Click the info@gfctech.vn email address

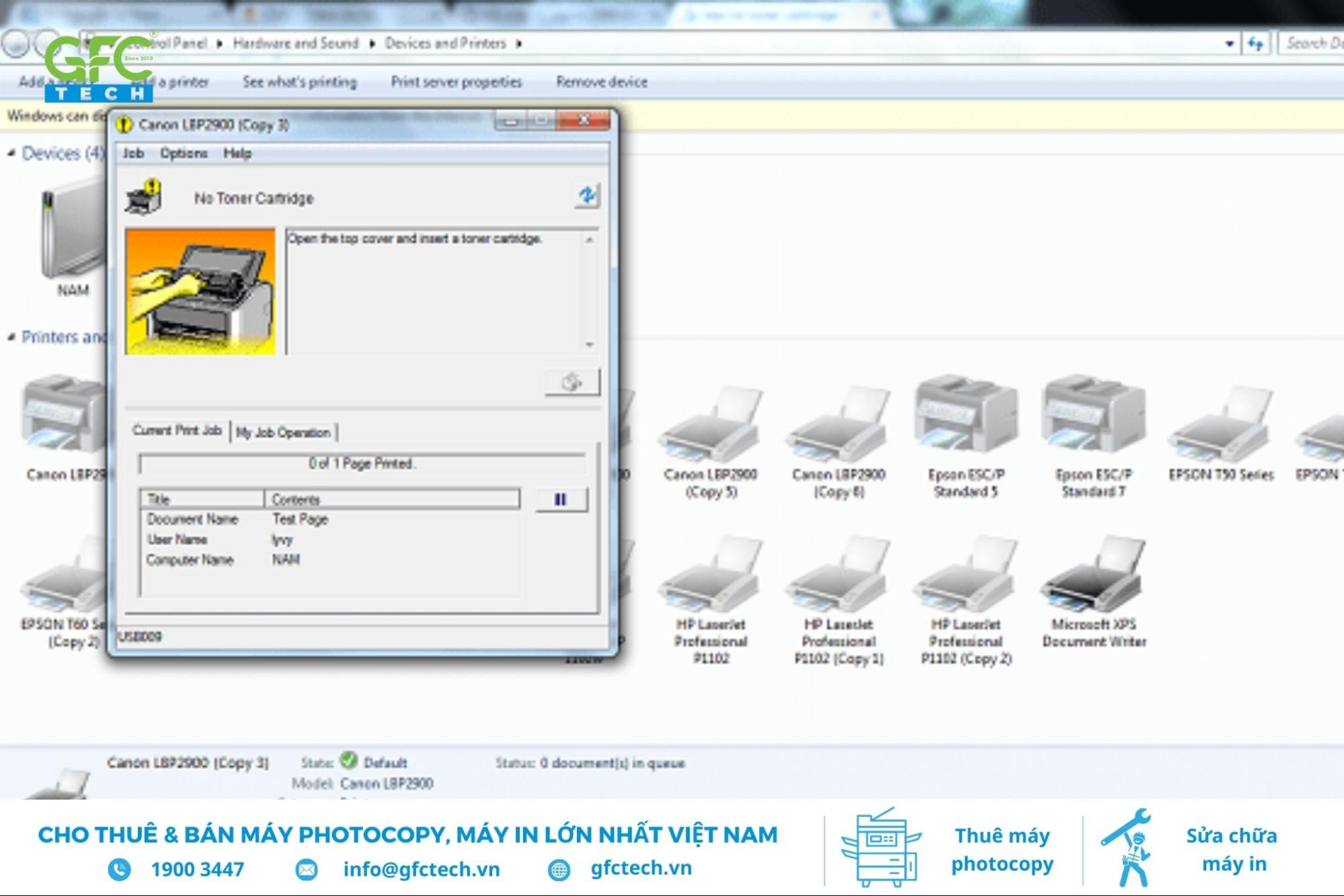click(422, 869)
